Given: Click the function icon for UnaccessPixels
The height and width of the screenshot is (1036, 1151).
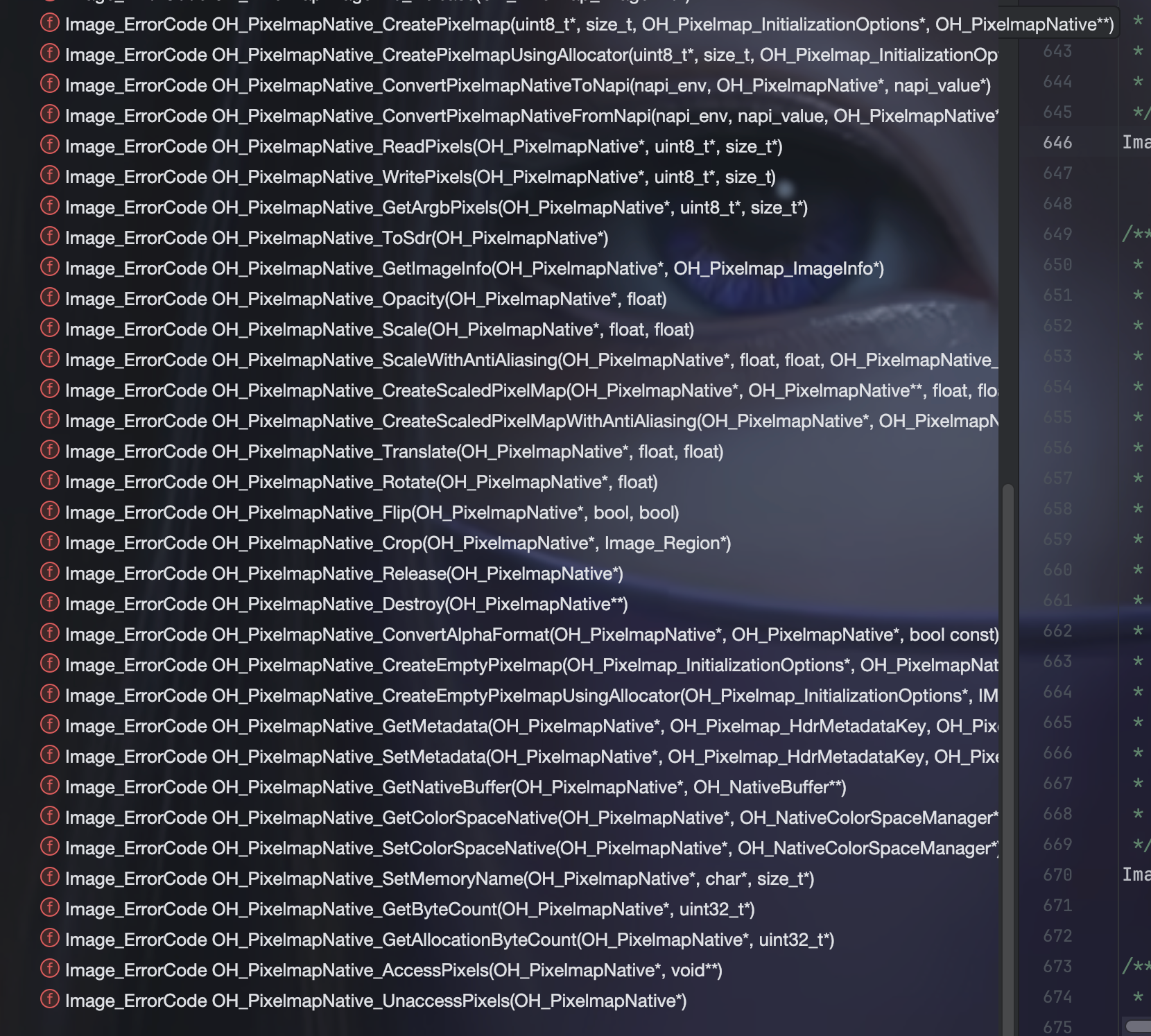Looking at the screenshot, I should point(50,999).
